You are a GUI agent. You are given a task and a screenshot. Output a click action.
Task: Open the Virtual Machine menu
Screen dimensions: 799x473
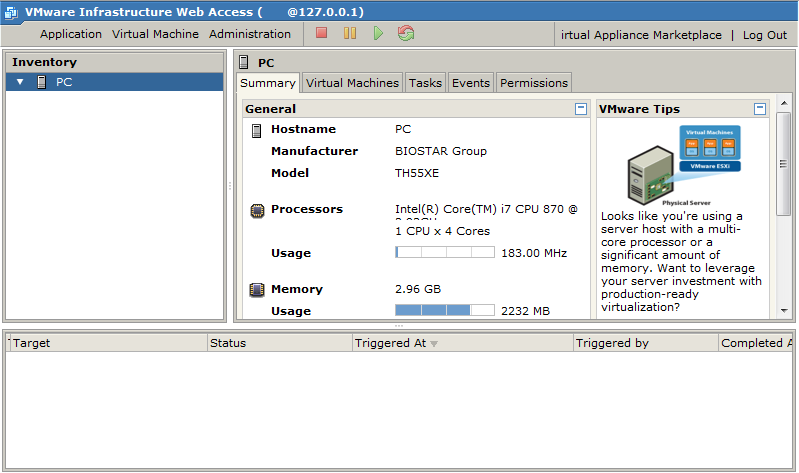(x=155, y=34)
